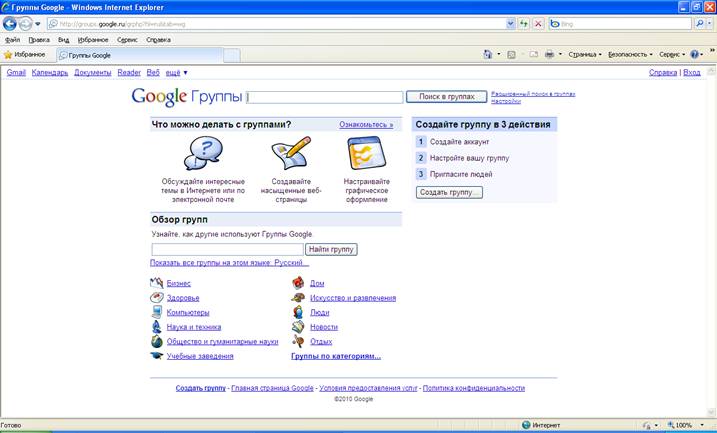Click the Здоровье category icon
This screenshot has width=717, height=433.
click(156, 298)
